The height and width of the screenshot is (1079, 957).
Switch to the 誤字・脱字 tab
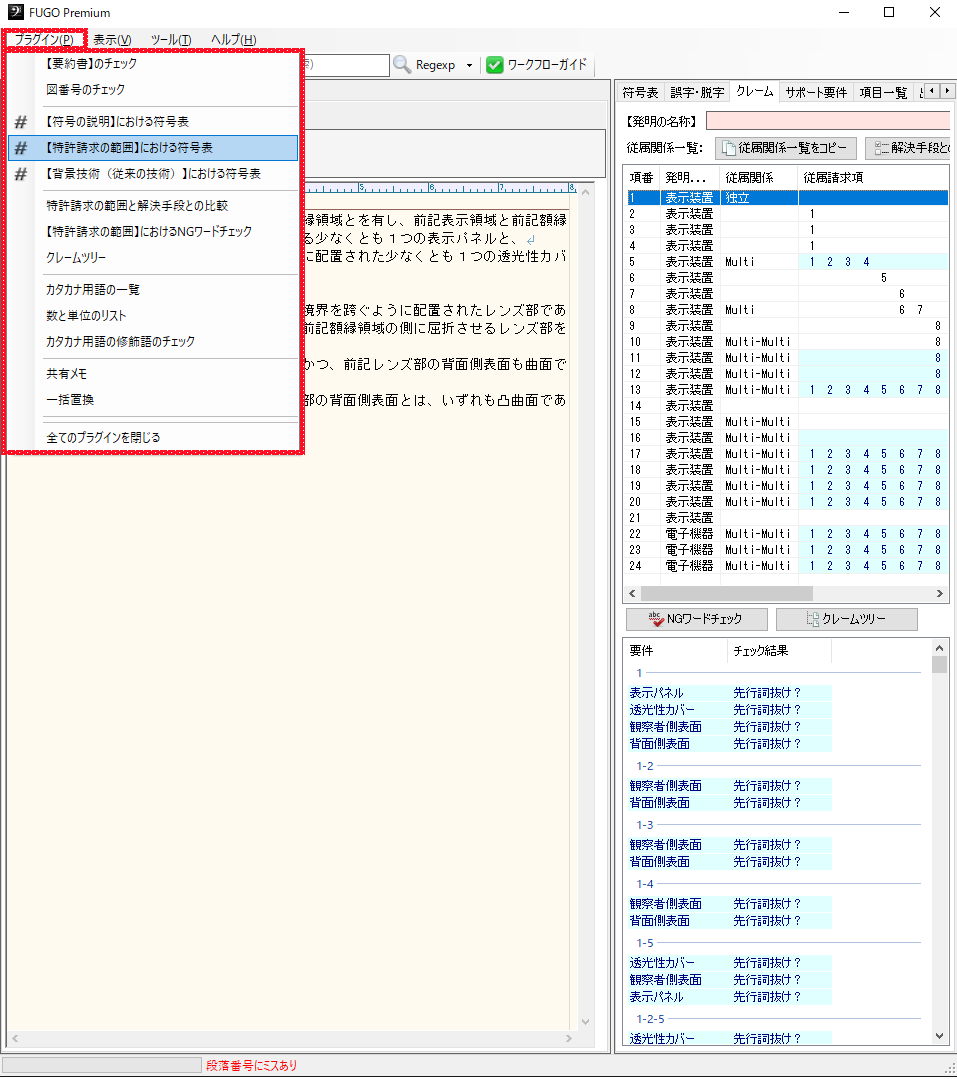pyautogui.click(x=697, y=92)
